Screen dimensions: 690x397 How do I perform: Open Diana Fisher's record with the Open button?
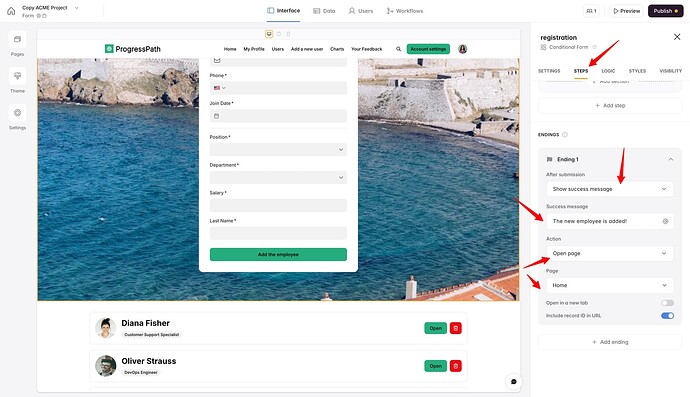[436, 328]
